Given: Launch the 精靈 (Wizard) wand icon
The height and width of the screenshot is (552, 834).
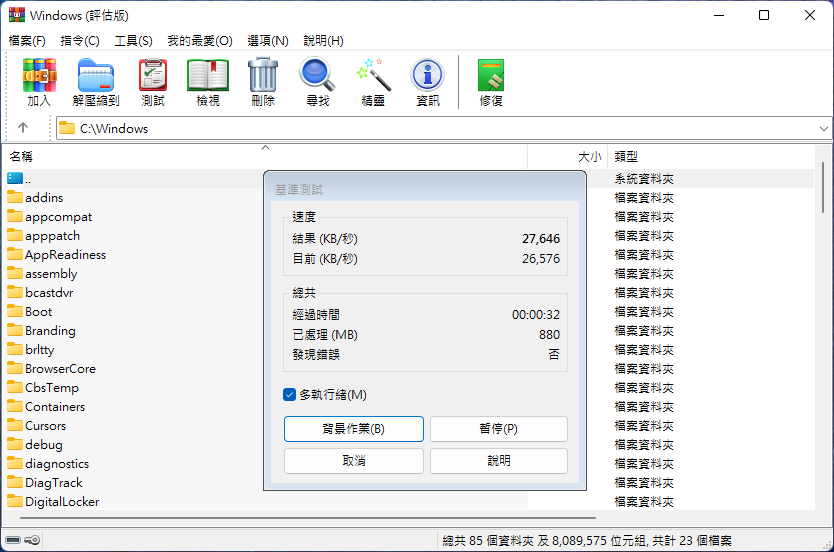Looking at the screenshot, I should (x=373, y=77).
